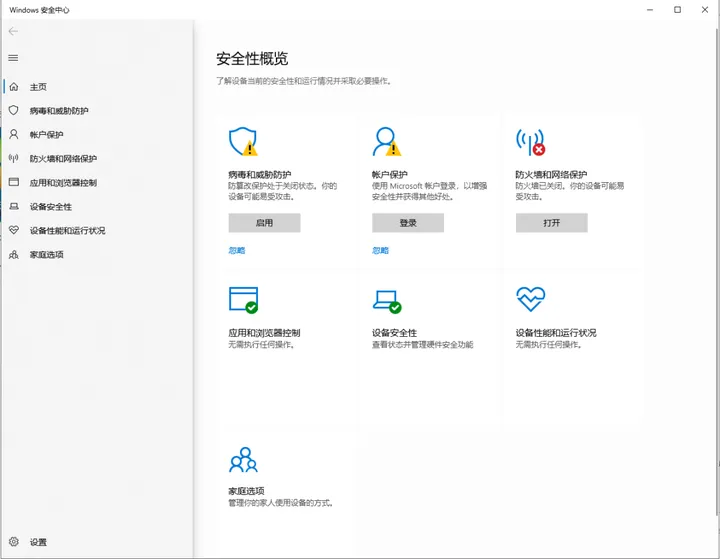Collapse the hamburger navigation menu
This screenshot has width=720, height=559.
pos(13,58)
